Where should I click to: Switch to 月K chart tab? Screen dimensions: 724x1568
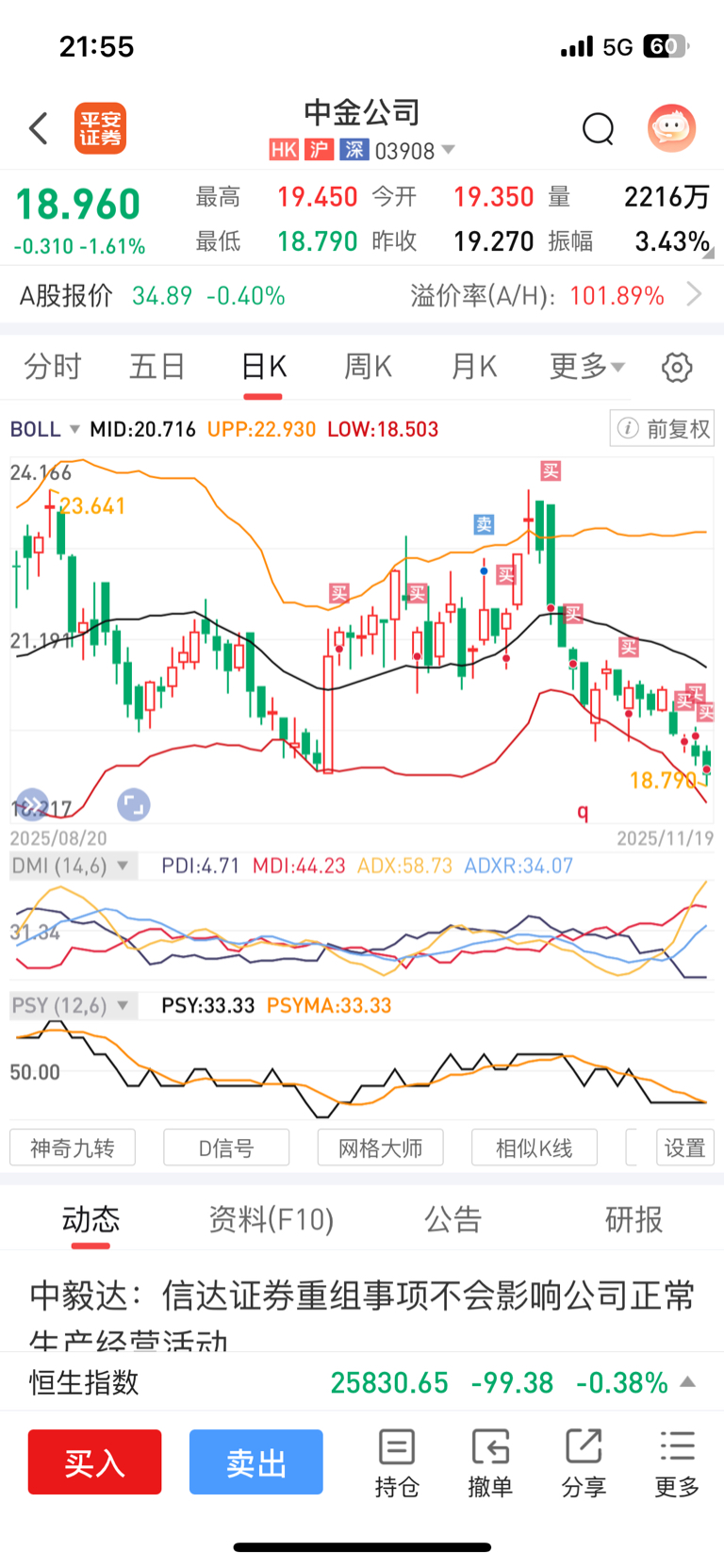[473, 366]
